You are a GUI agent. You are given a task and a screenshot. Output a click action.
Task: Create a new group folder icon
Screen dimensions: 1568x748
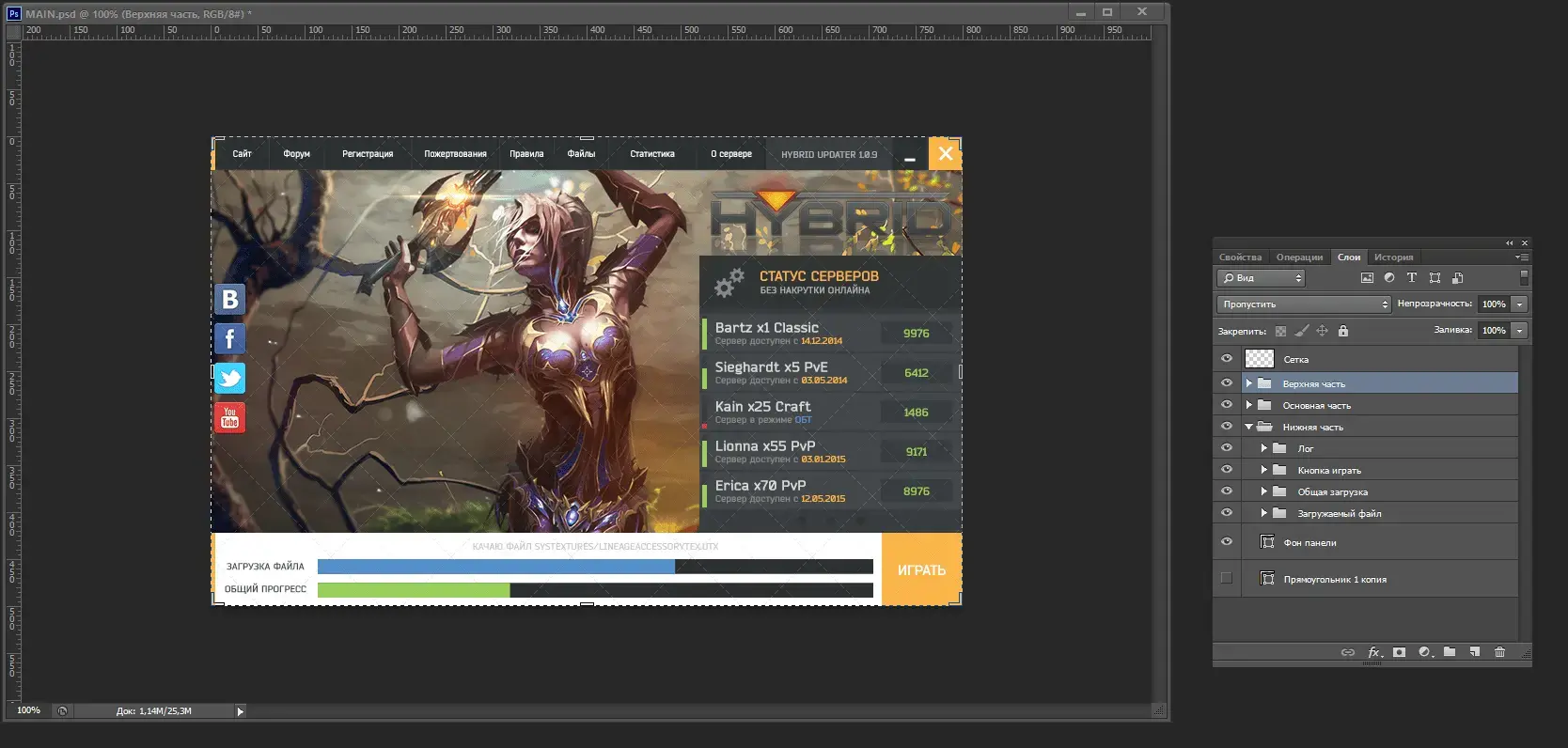click(1450, 652)
